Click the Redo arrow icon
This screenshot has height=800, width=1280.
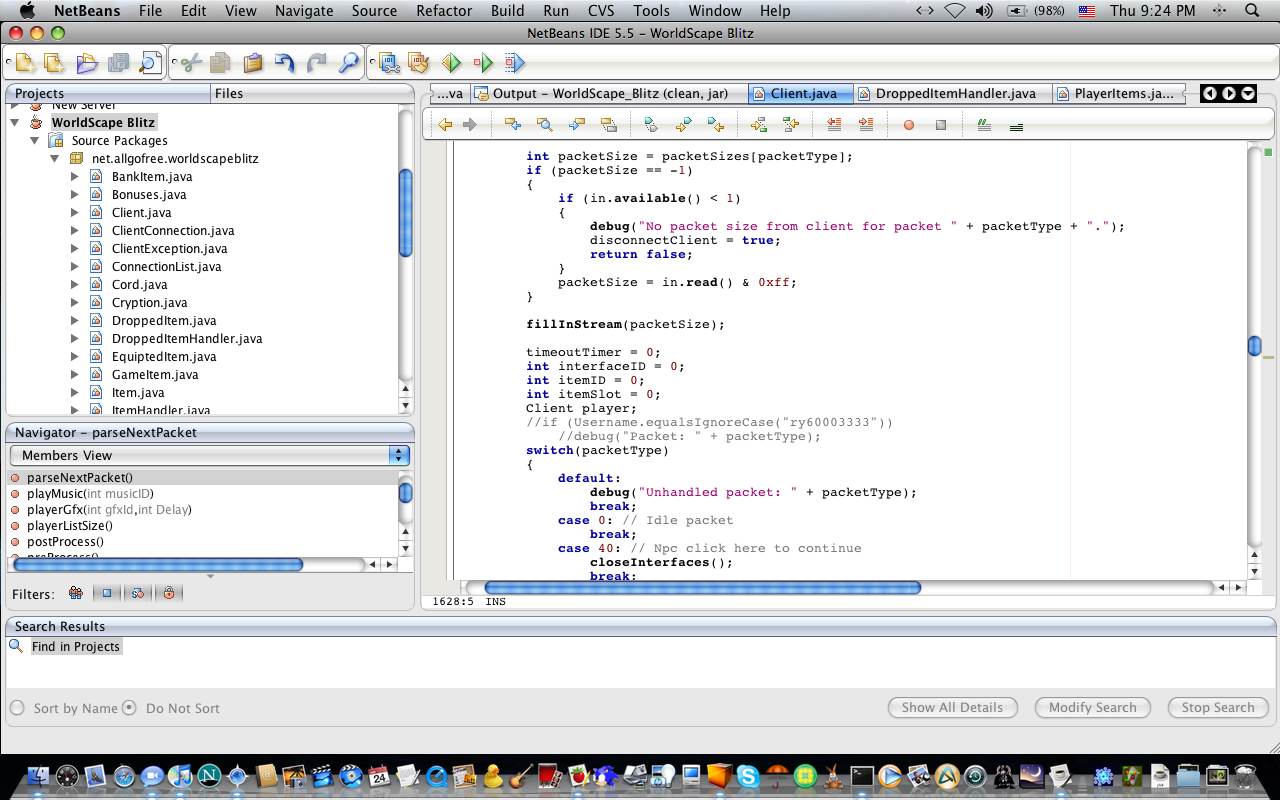[317, 63]
